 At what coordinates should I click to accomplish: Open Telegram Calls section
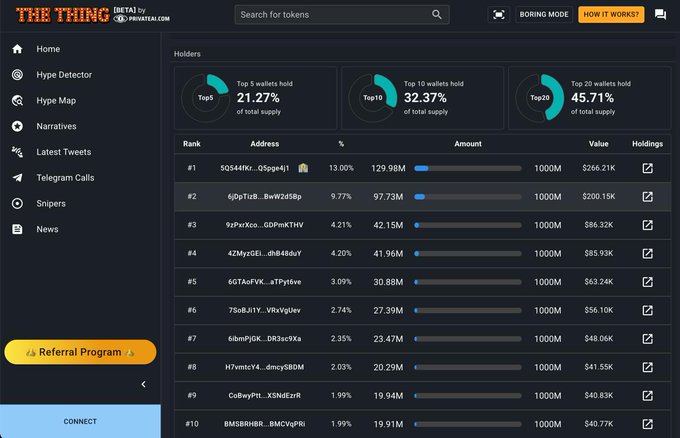65,178
